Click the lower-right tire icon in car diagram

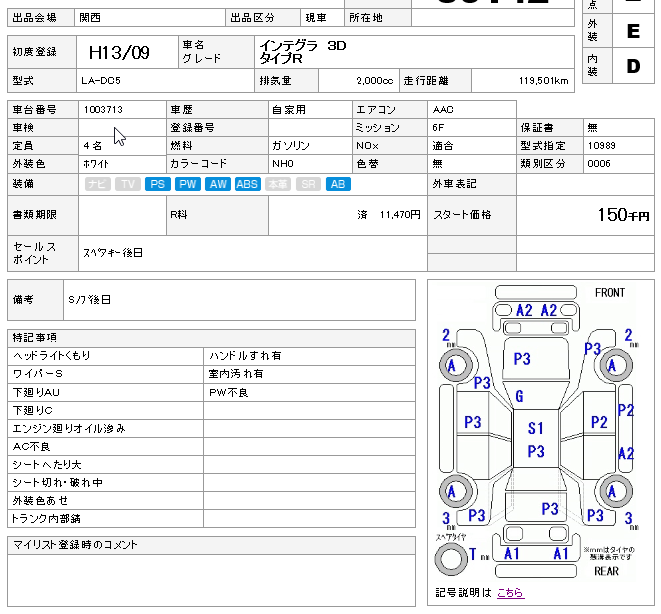click(619, 492)
